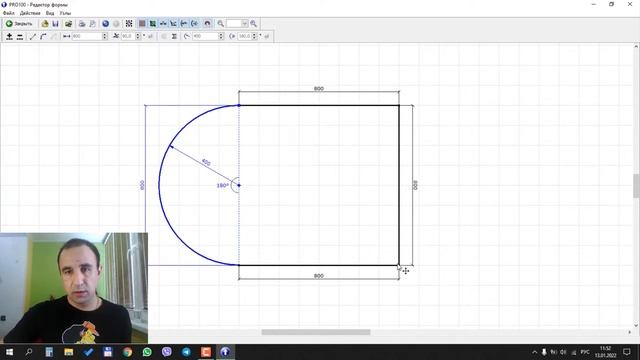
Task: Click the arc radius spinner arrows
Action: pyautogui.click(x=221, y=36)
